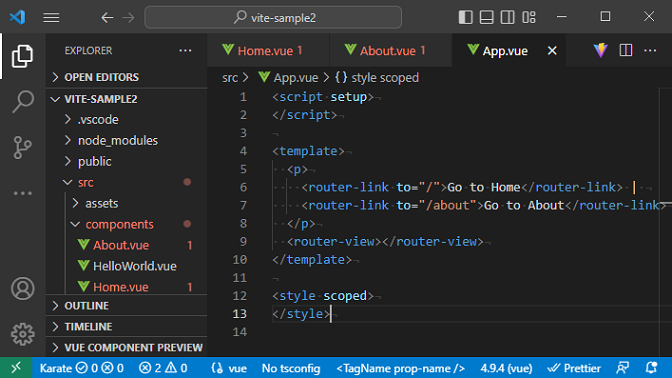
Task: Close the App.vue tab
Action: (552, 51)
